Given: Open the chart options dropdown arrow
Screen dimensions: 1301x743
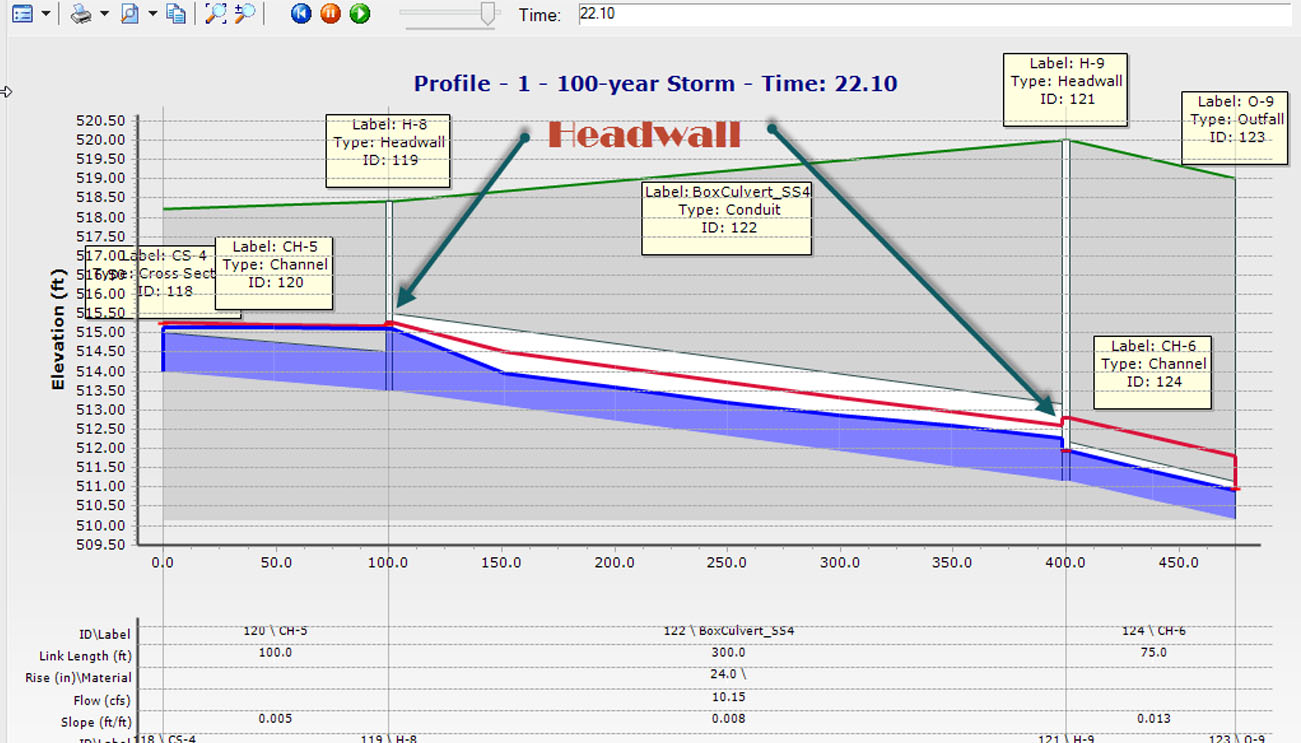Looking at the screenshot, I should pos(45,14).
